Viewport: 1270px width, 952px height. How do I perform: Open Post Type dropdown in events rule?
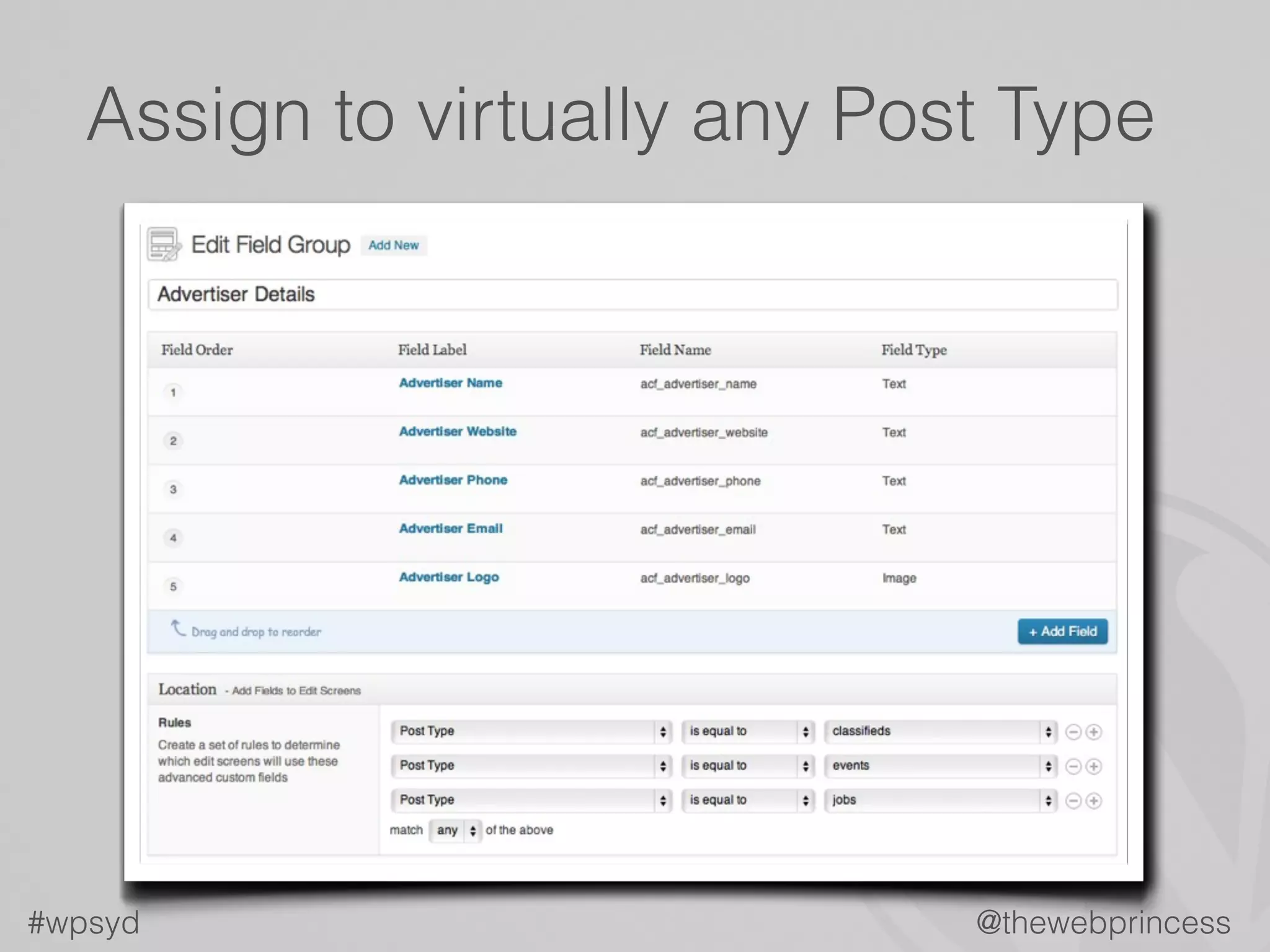(531, 766)
